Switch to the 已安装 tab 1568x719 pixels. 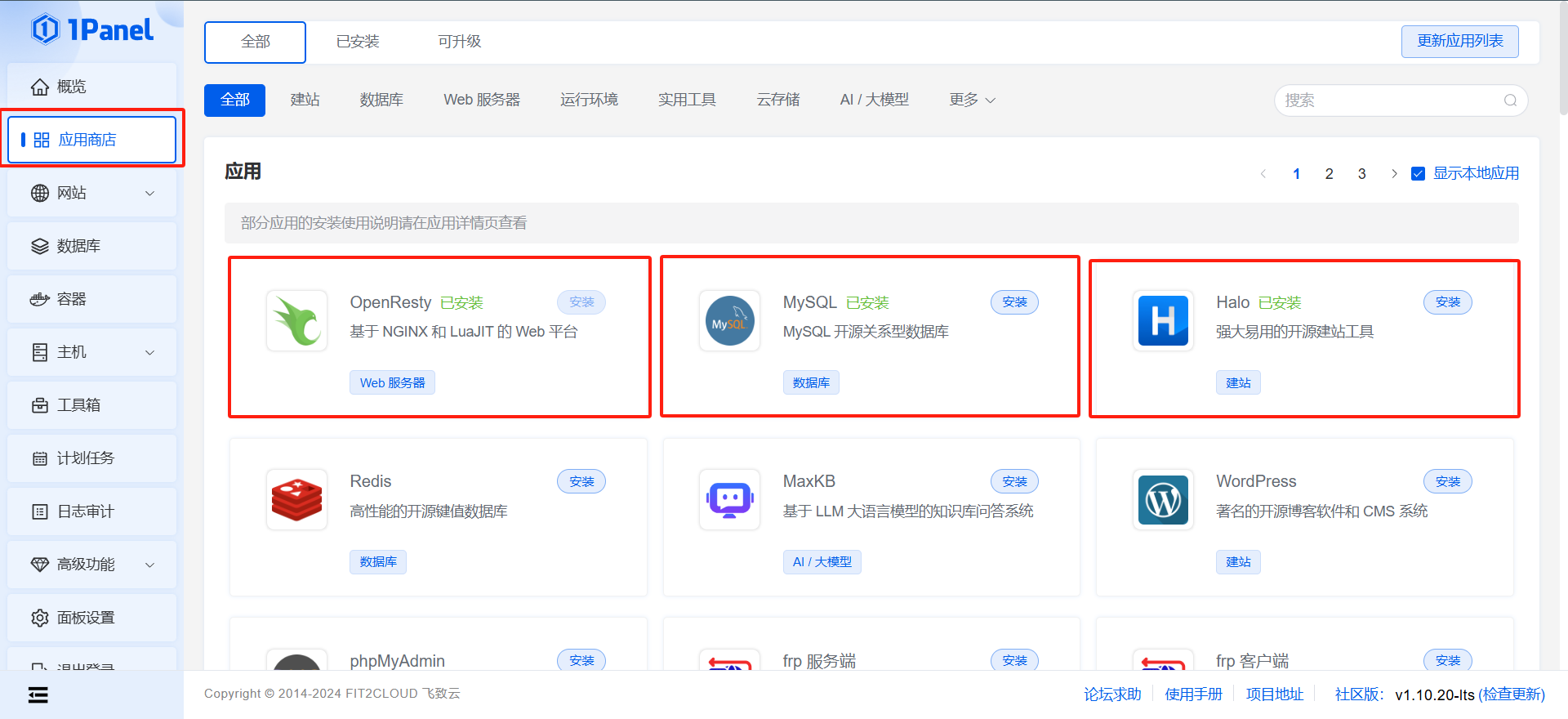pos(358,42)
